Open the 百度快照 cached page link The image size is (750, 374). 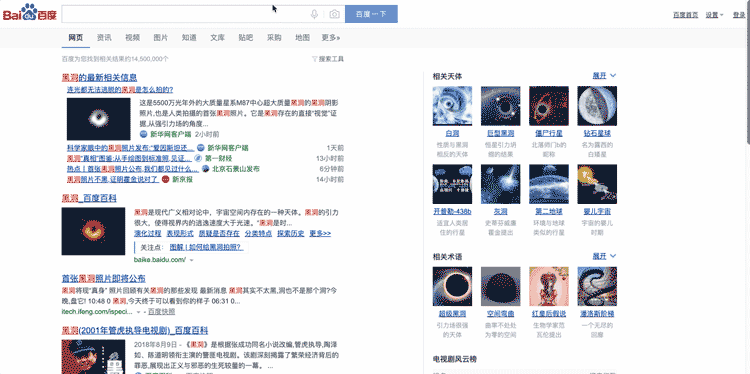[161, 312]
